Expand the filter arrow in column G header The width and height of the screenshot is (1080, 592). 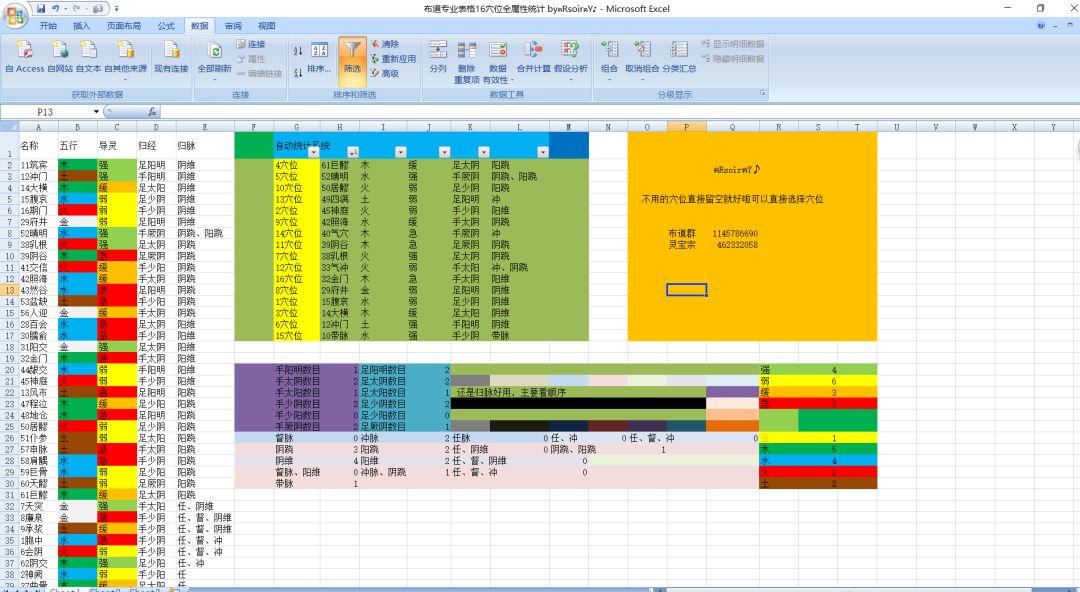coord(313,152)
